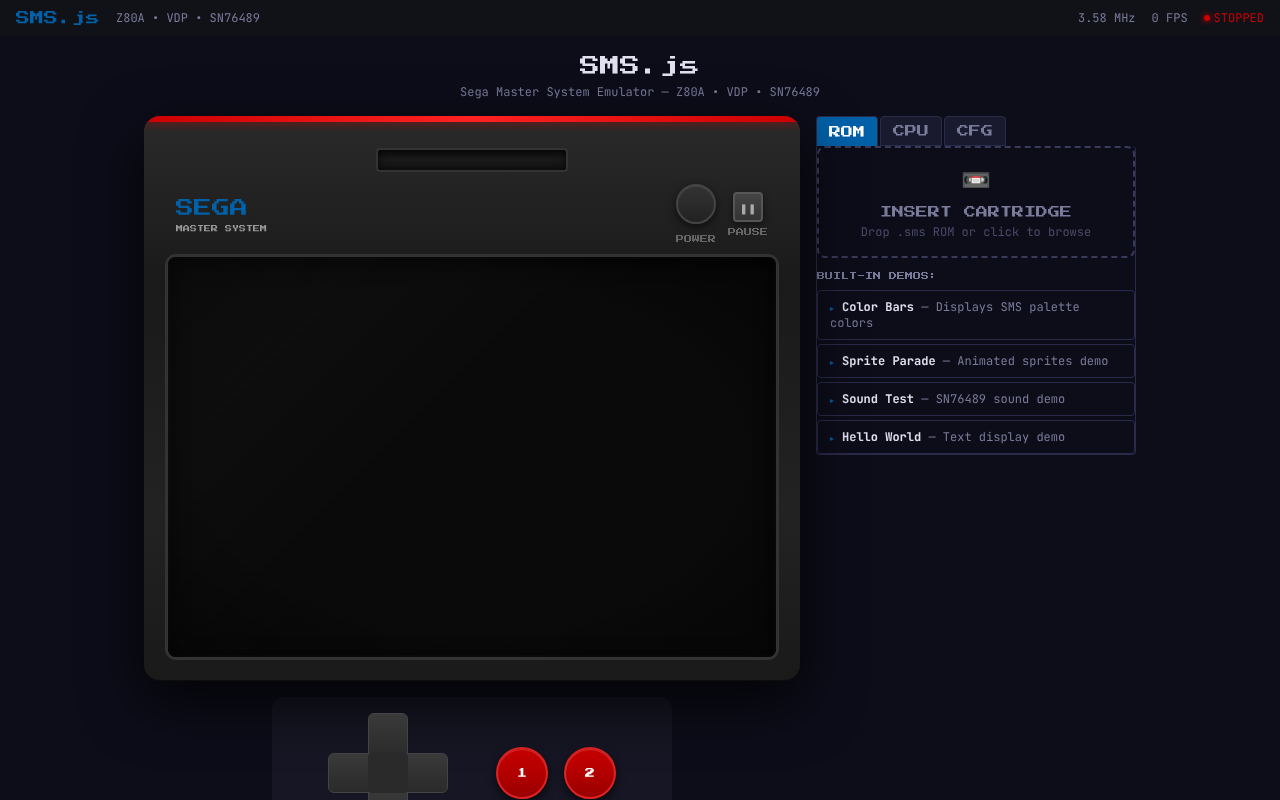This screenshot has width=1280, height=800.
Task: Toggle the POWER button on the console
Action: point(695,206)
